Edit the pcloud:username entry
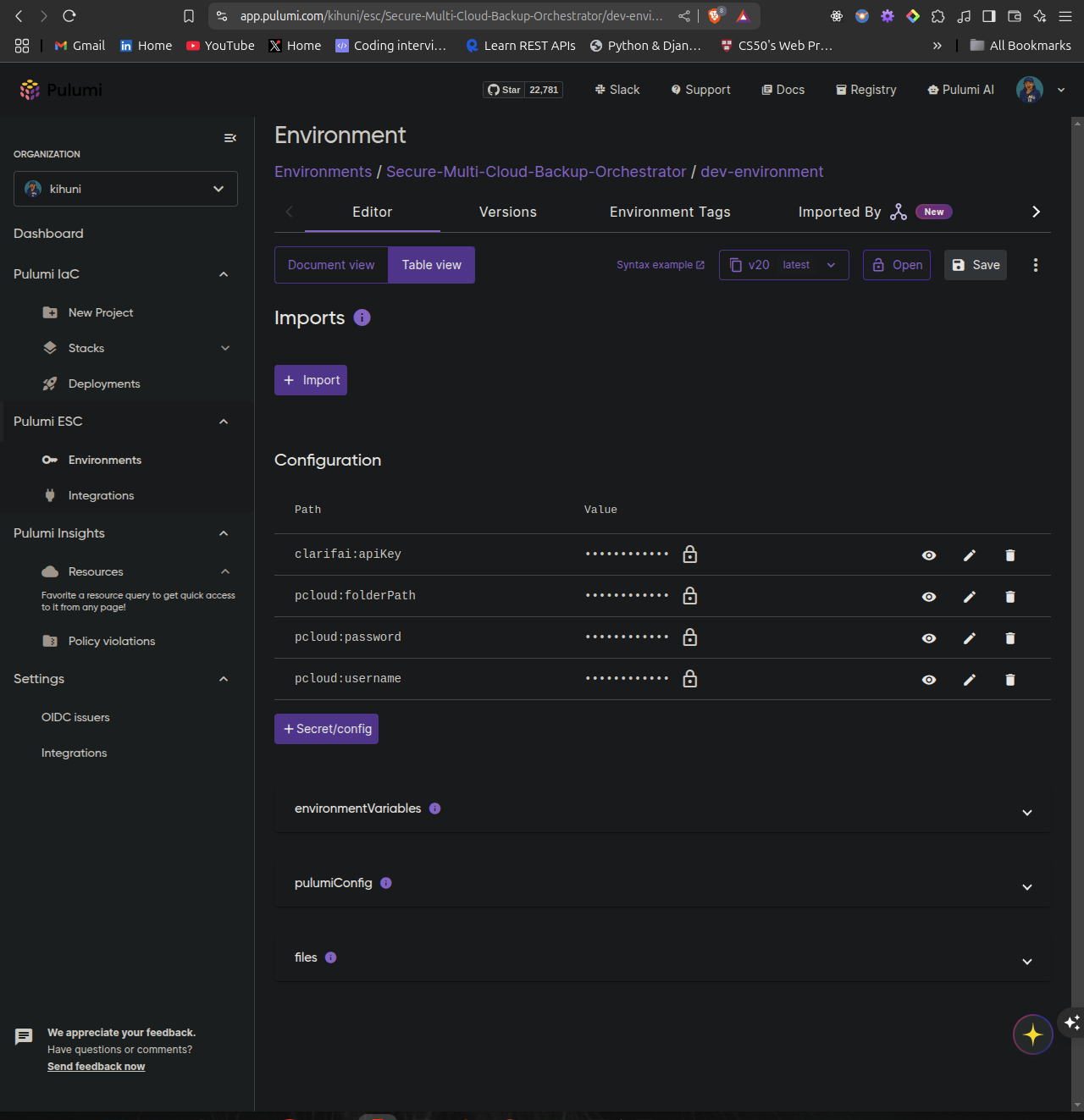This screenshot has width=1084, height=1120. tap(970, 680)
